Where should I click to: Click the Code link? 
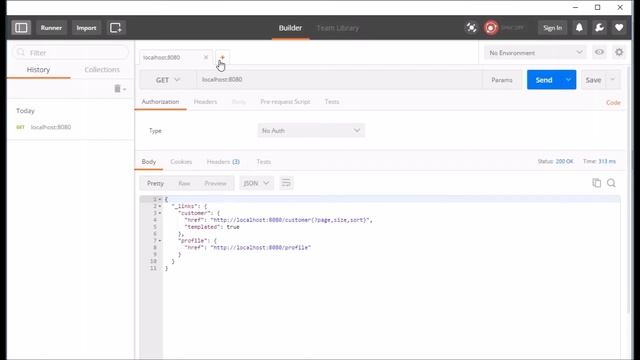[x=613, y=102]
